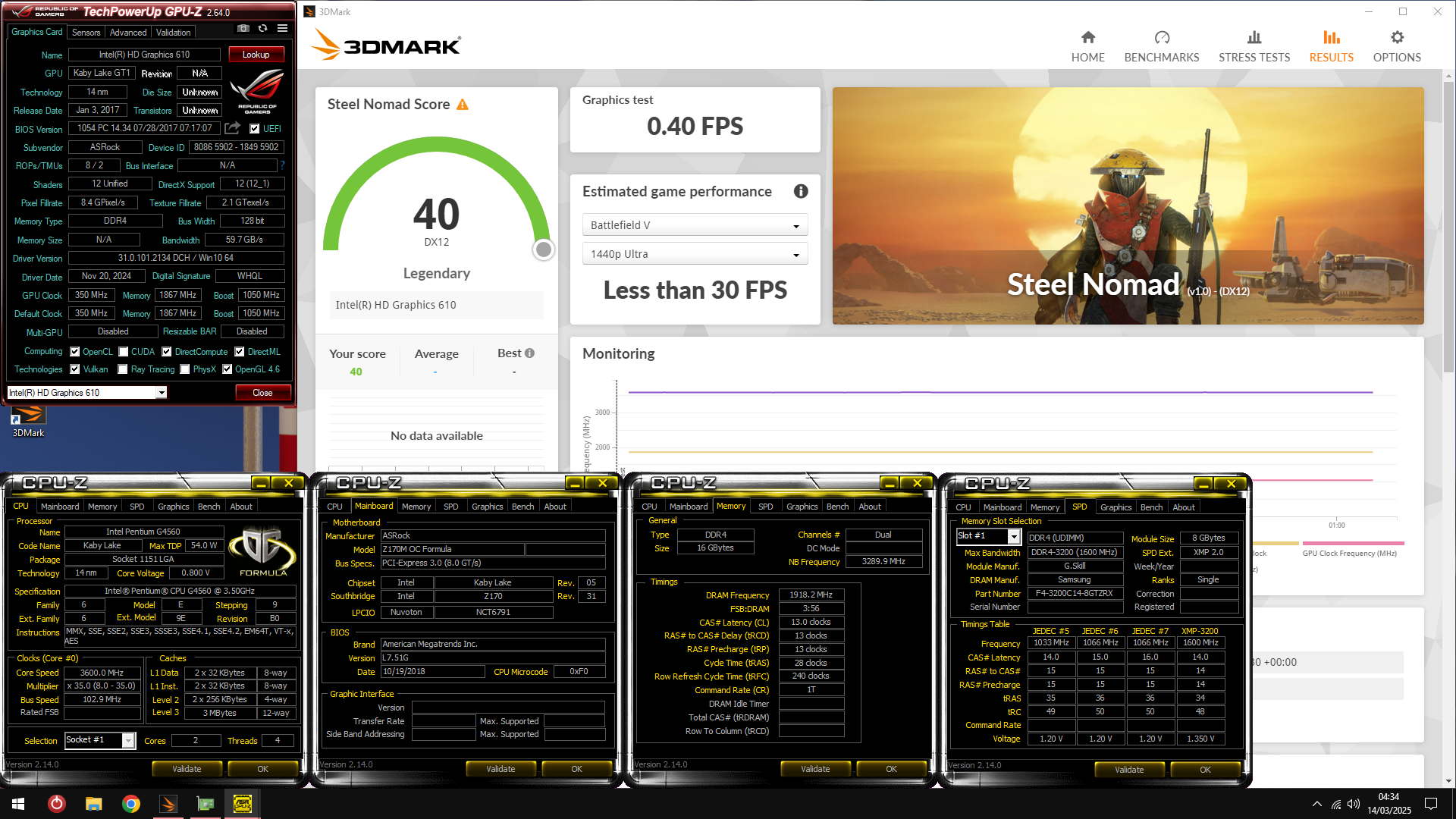The image size is (1456, 819).
Task: Select About tab in SPD CPU-Z window
Action: pos(1183,507)
